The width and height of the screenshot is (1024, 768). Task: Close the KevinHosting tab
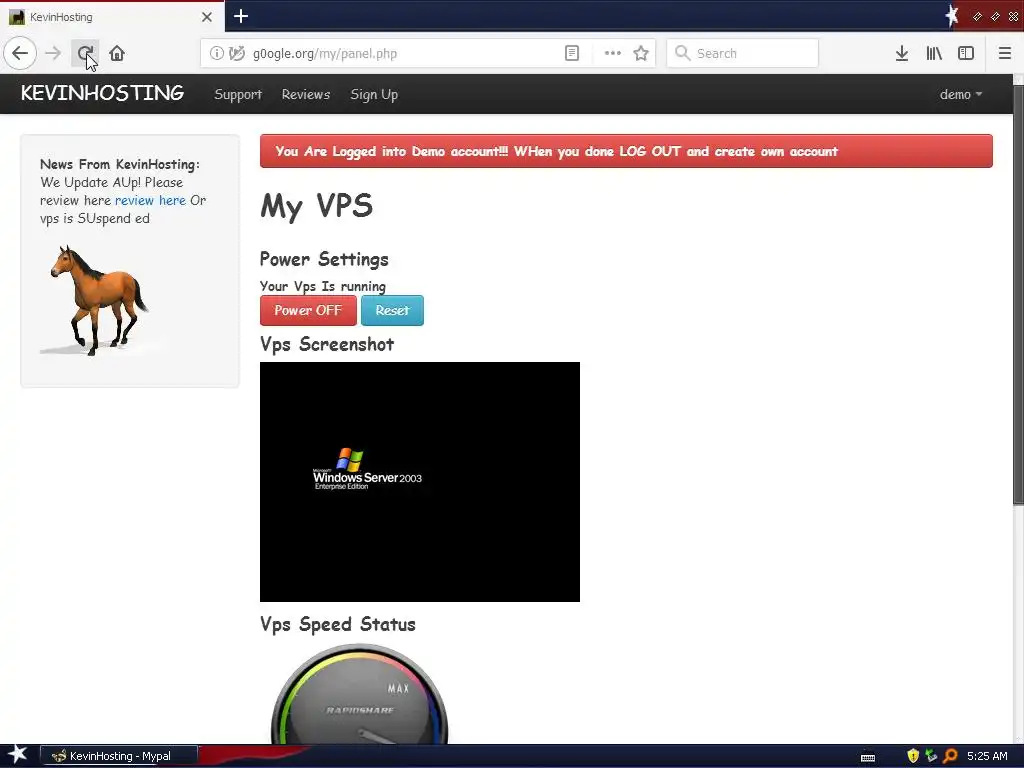[206, 17]
